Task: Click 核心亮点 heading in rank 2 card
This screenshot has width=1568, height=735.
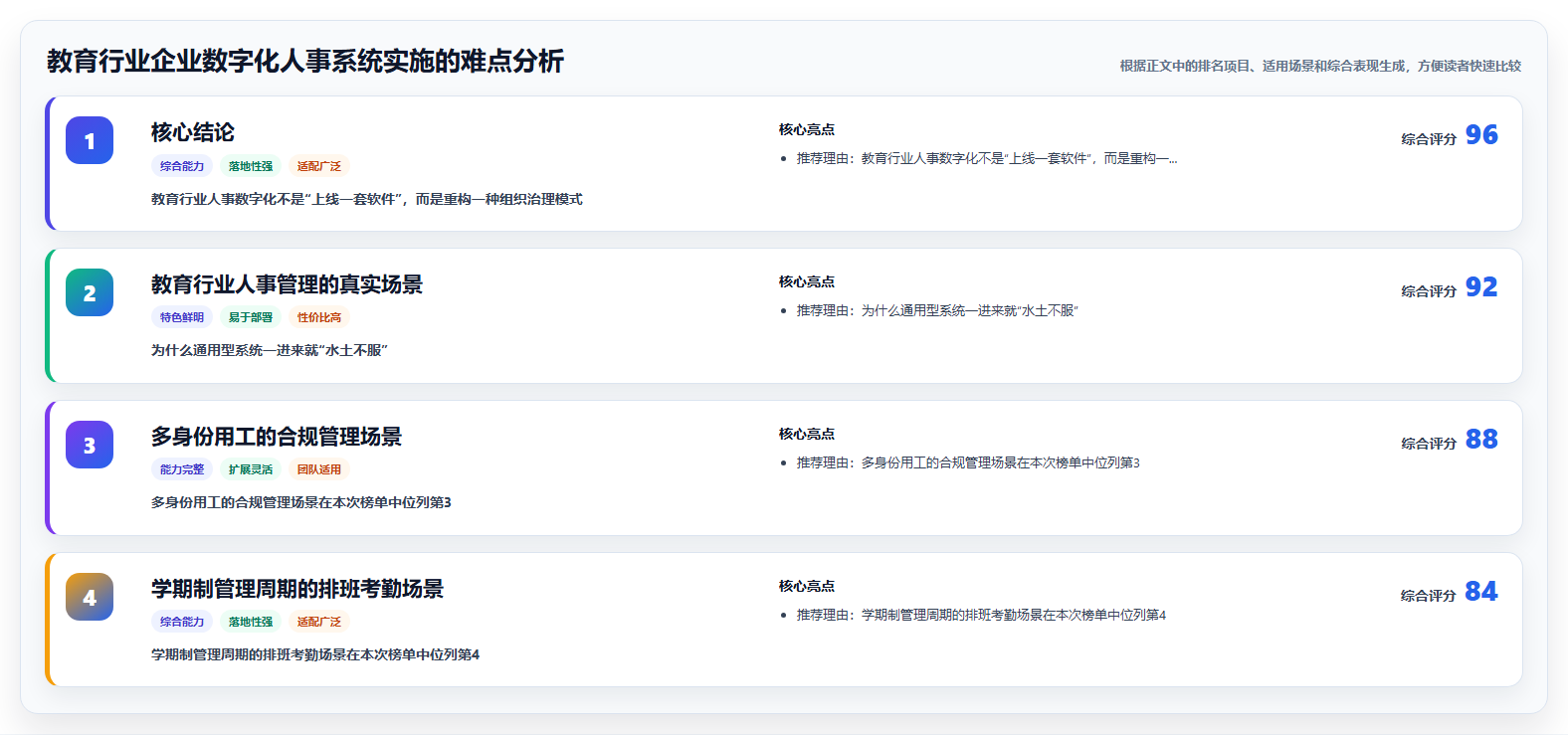Action: click(x=807, y=281)
